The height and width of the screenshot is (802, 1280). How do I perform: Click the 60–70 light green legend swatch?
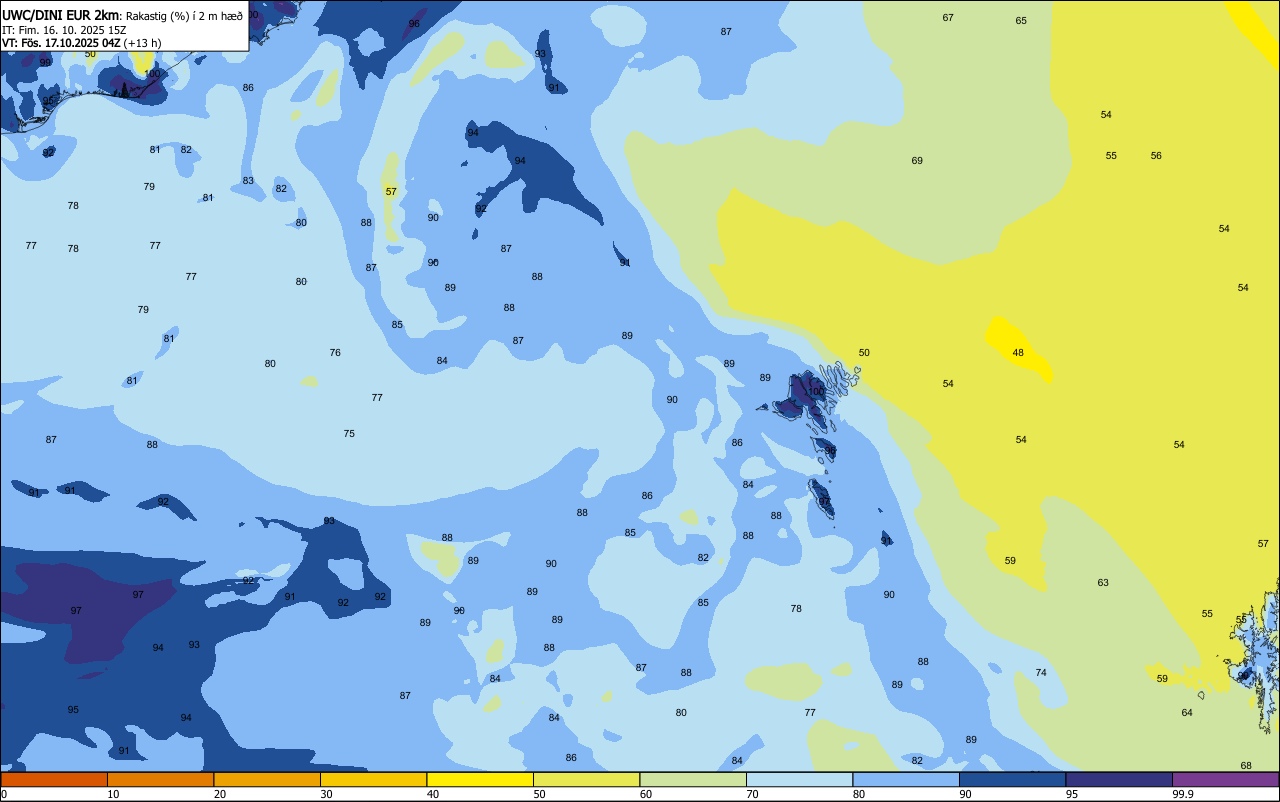pos(693,779)
